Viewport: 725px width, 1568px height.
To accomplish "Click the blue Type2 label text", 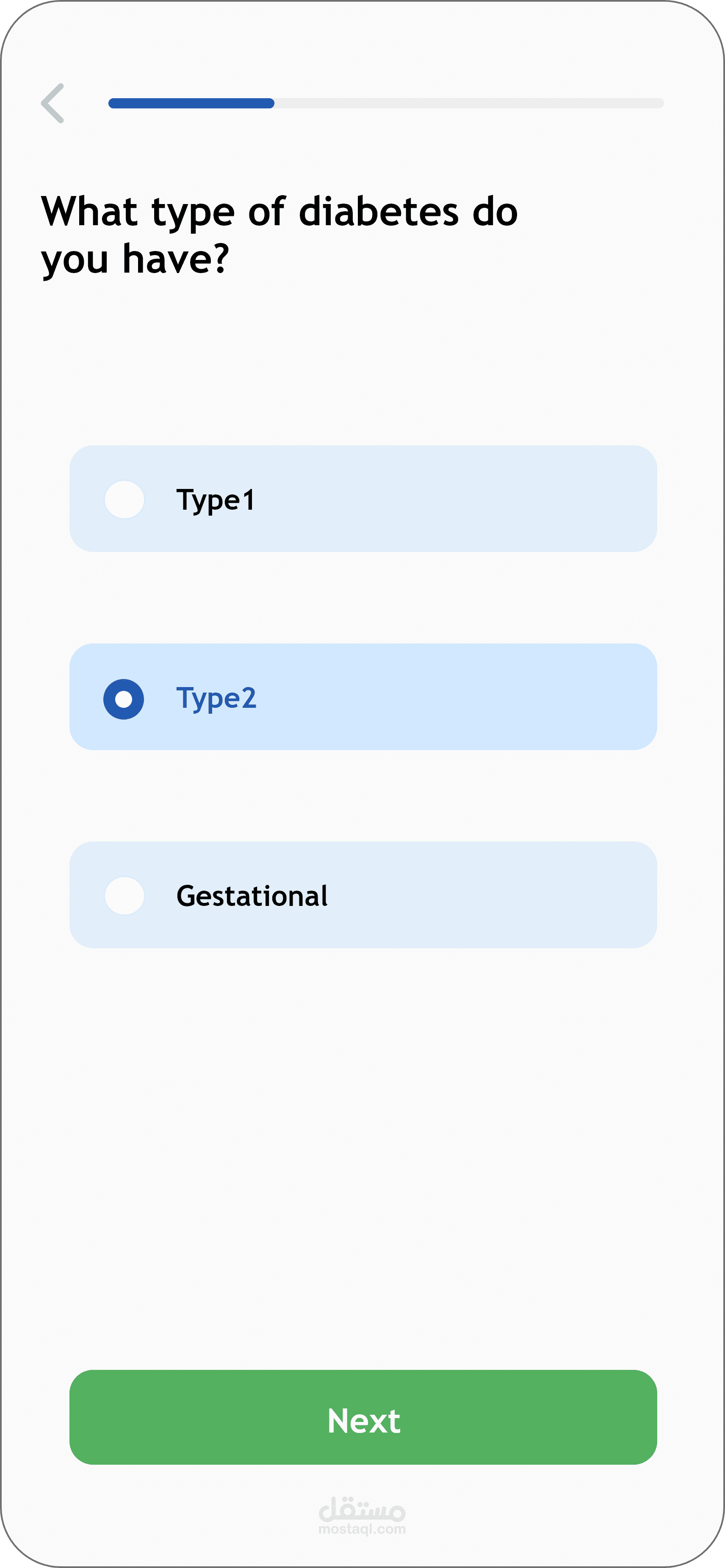I will [216, 699].
